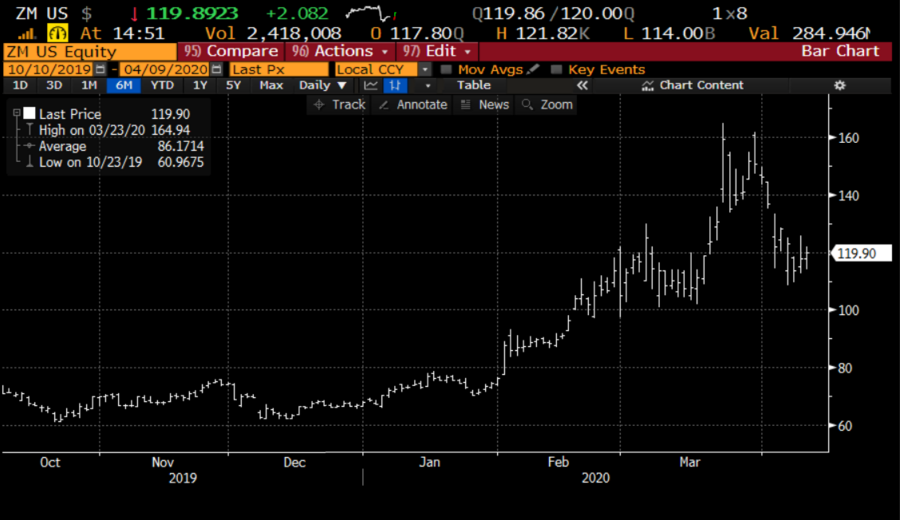Click the Annotate pencil icon
The height and width of the screenshot is (520, 900).
pyautogui.click(x=384, y=105)
